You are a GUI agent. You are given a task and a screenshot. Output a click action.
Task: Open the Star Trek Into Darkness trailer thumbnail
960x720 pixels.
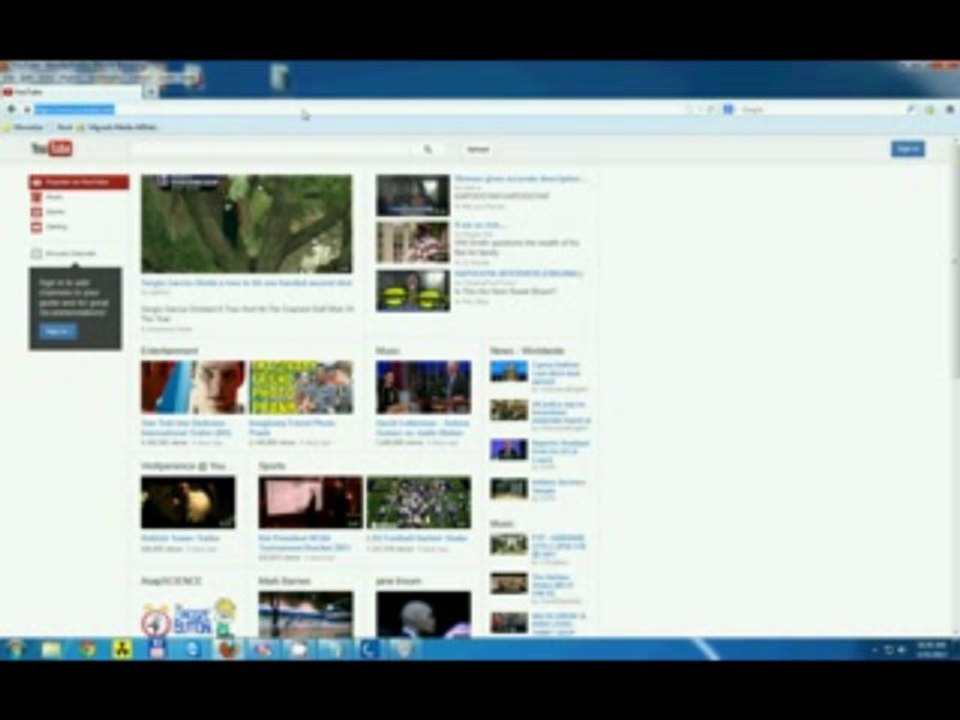(193, 388)
